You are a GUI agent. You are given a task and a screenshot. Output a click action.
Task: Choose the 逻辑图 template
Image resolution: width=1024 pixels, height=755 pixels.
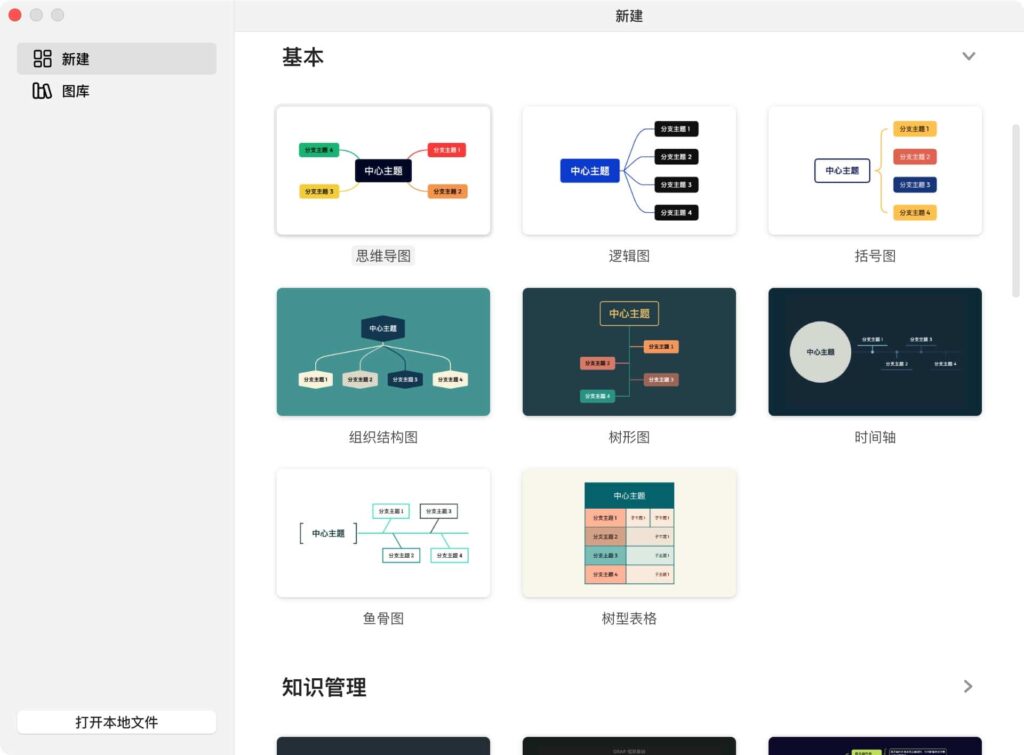coord(628,170)
